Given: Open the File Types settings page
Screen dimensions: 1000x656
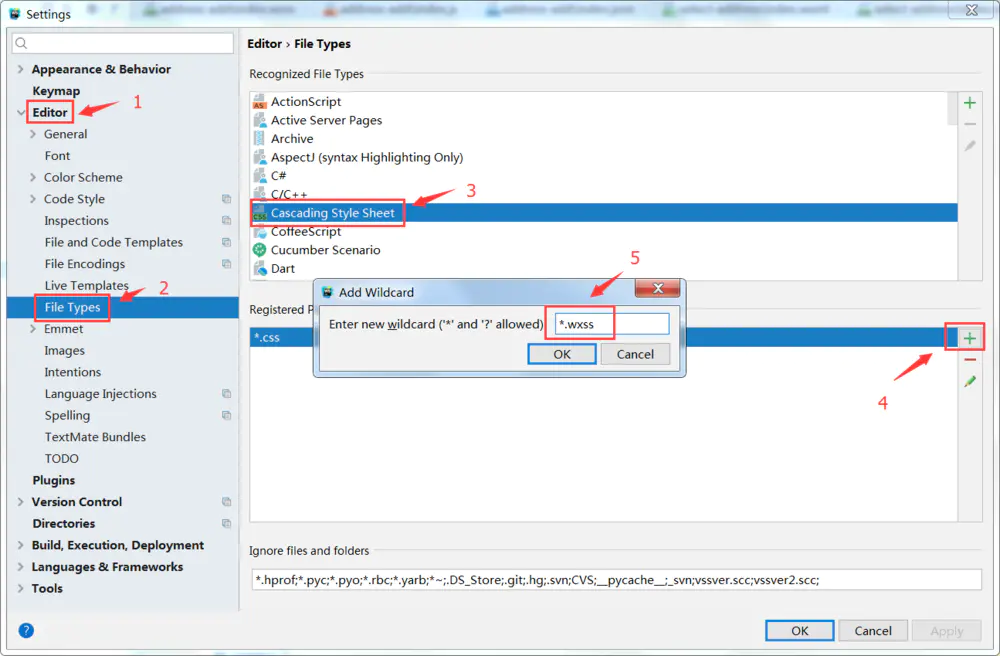Looking at the screenshot, I should (71, 307).
